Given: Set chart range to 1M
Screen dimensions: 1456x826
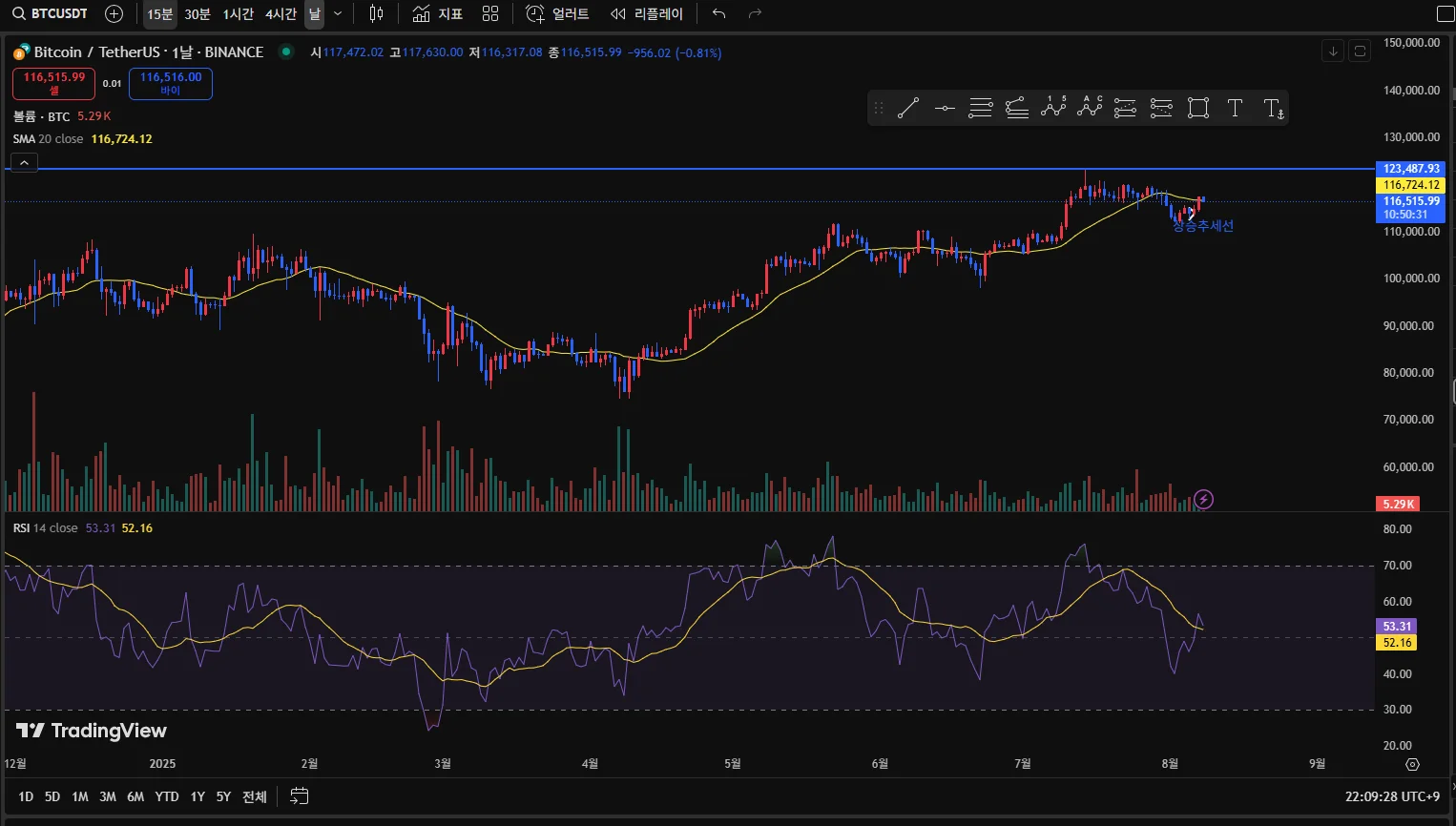Looking at the screenshot, I should coord(80,796).
